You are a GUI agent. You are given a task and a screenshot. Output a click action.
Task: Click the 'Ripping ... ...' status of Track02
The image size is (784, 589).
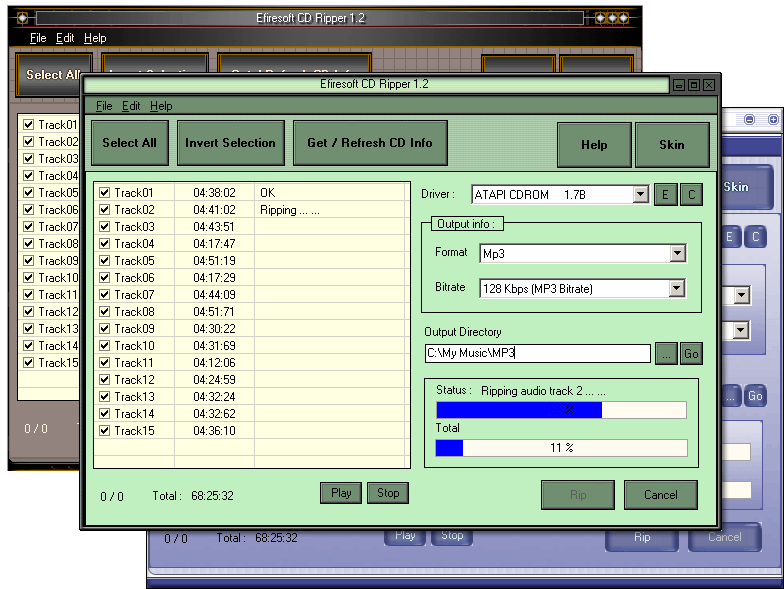(290, 210)
